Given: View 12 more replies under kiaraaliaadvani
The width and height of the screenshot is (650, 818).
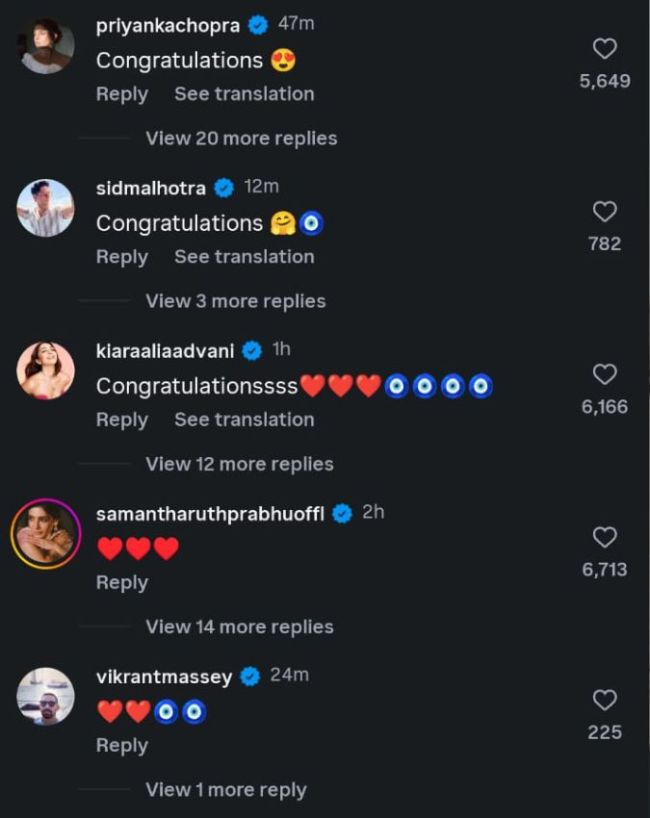Looking at the screenshot, I should [x=239, y=464].
